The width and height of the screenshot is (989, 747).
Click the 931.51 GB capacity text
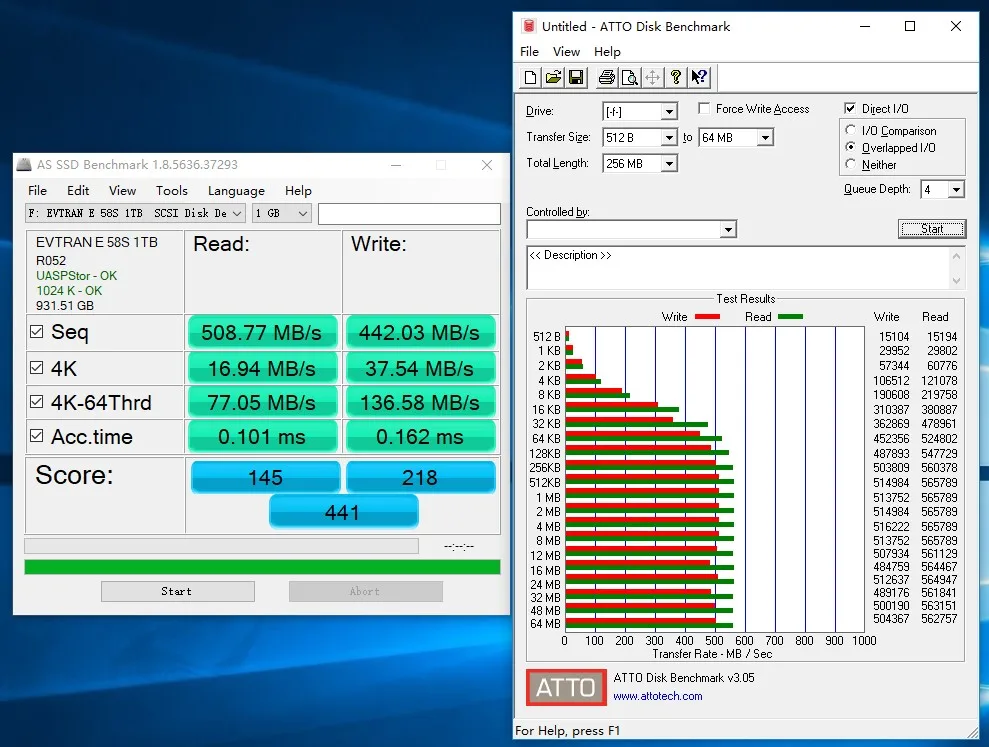(64, 306)
